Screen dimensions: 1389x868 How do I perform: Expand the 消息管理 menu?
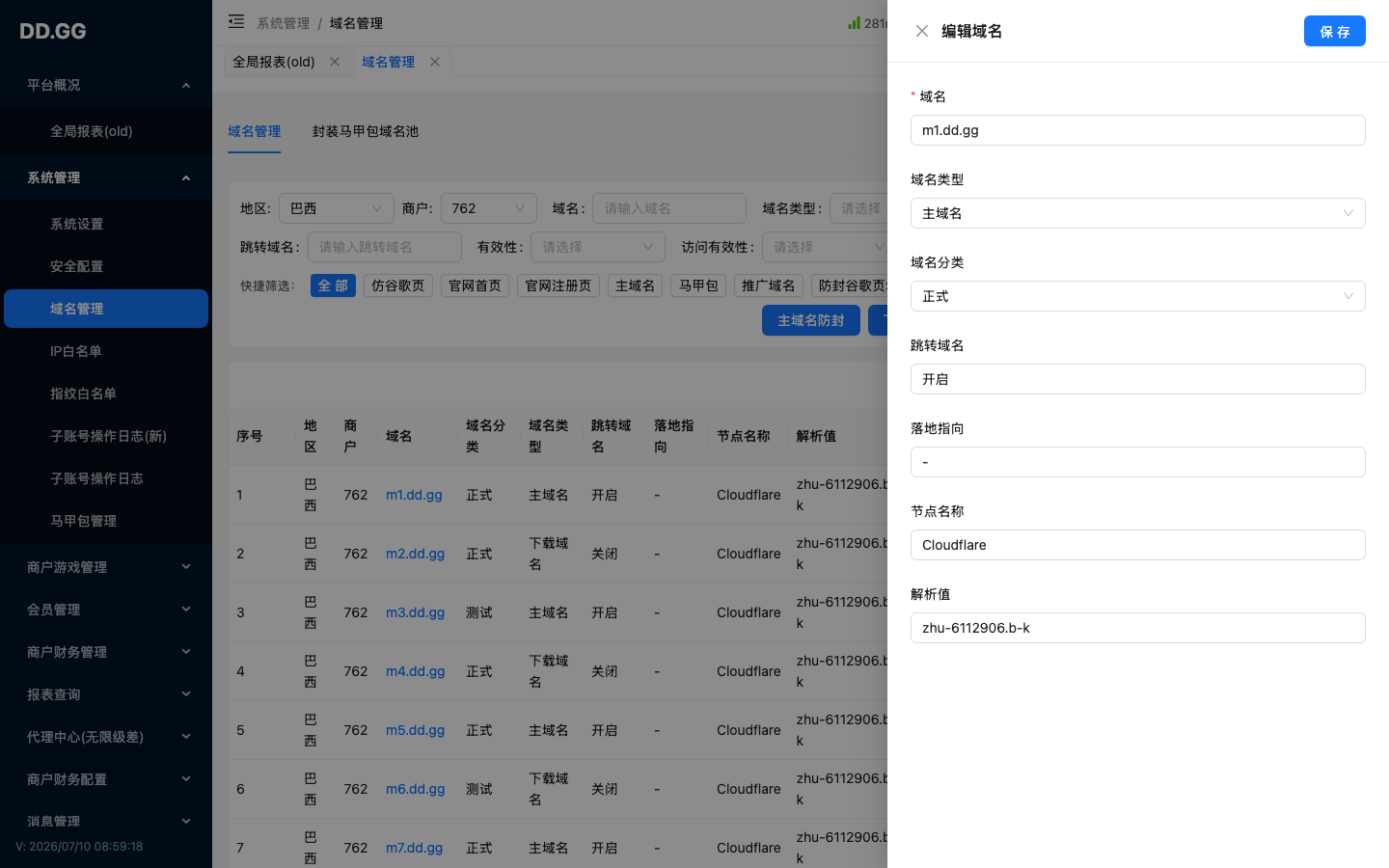[x=106, y=822]
